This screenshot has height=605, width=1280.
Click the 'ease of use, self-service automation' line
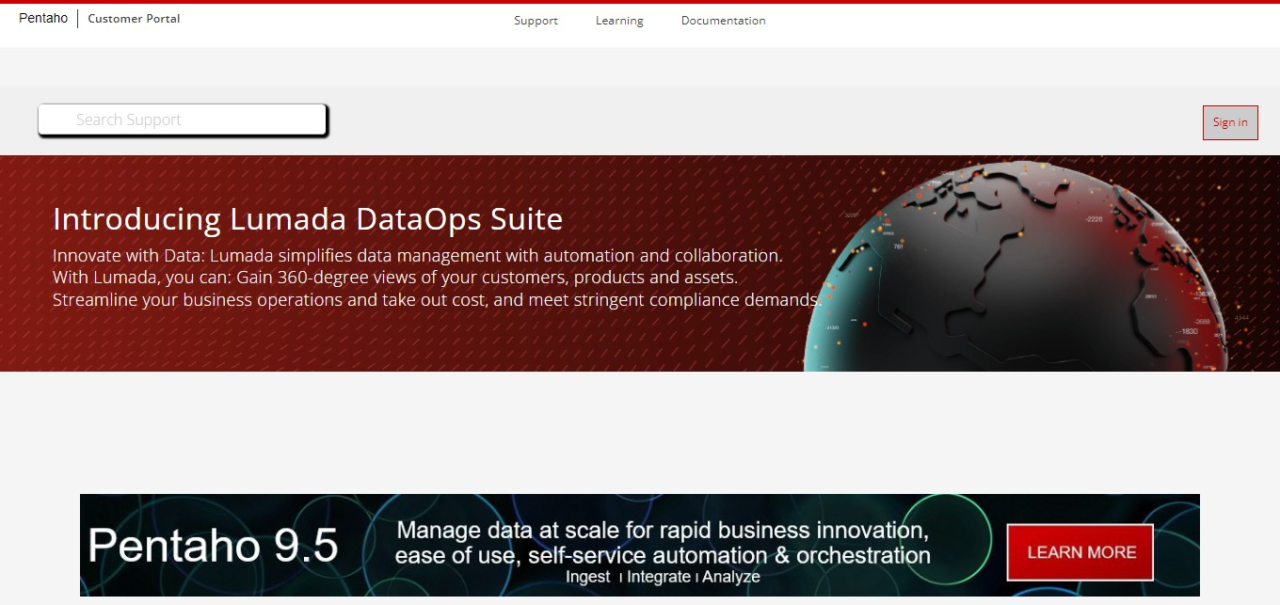663,555
